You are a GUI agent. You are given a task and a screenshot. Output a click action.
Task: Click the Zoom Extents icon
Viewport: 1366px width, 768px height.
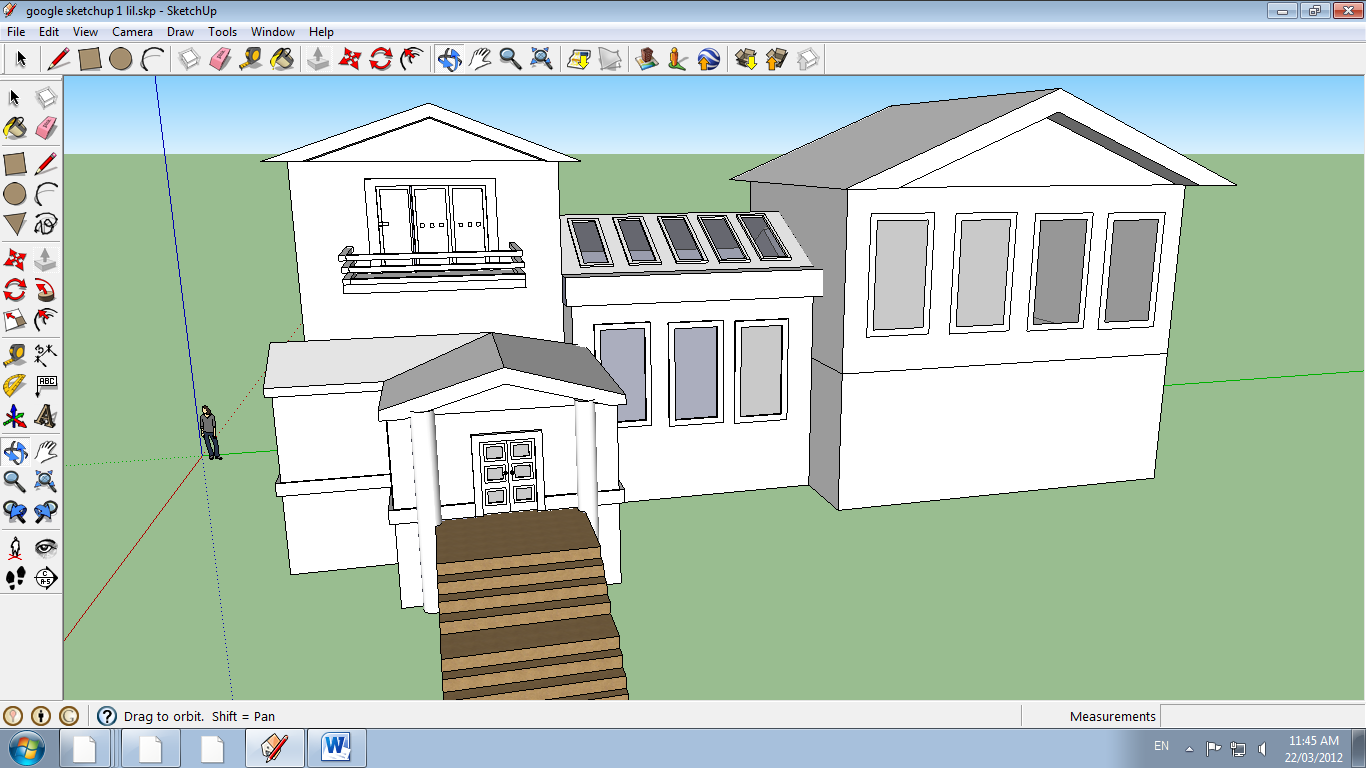(x=540, y=59)
